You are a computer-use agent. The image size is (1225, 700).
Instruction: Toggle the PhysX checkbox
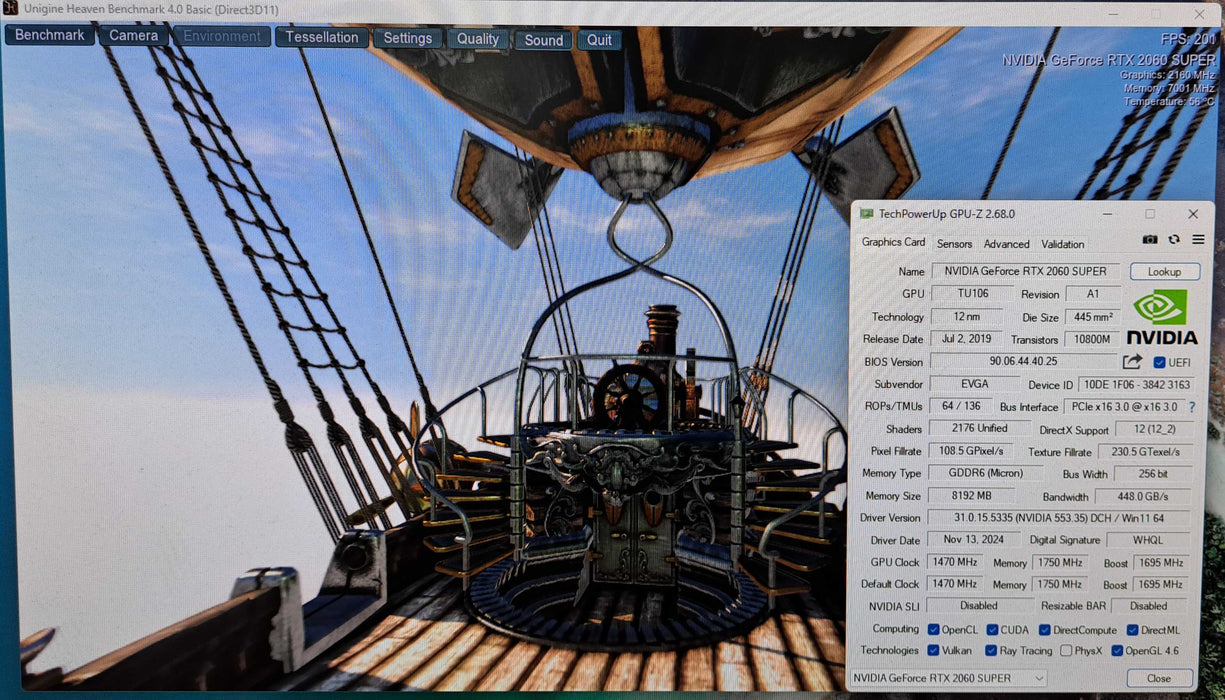[x=1066, y=650]
